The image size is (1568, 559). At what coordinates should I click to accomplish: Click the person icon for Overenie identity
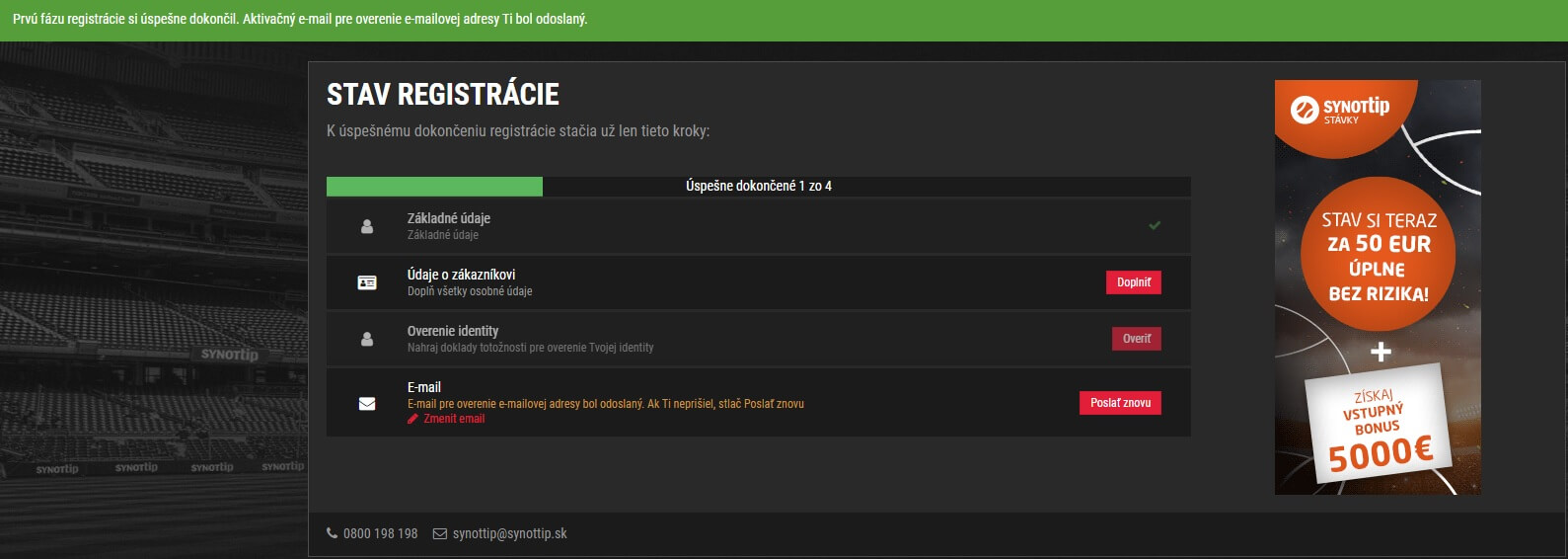click(x=367, y=339)
